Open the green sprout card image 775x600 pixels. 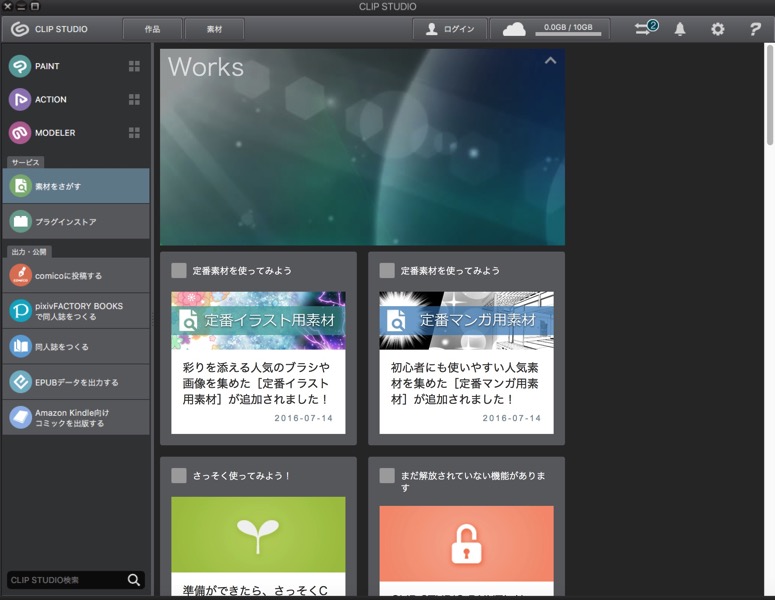coord(258,535)
